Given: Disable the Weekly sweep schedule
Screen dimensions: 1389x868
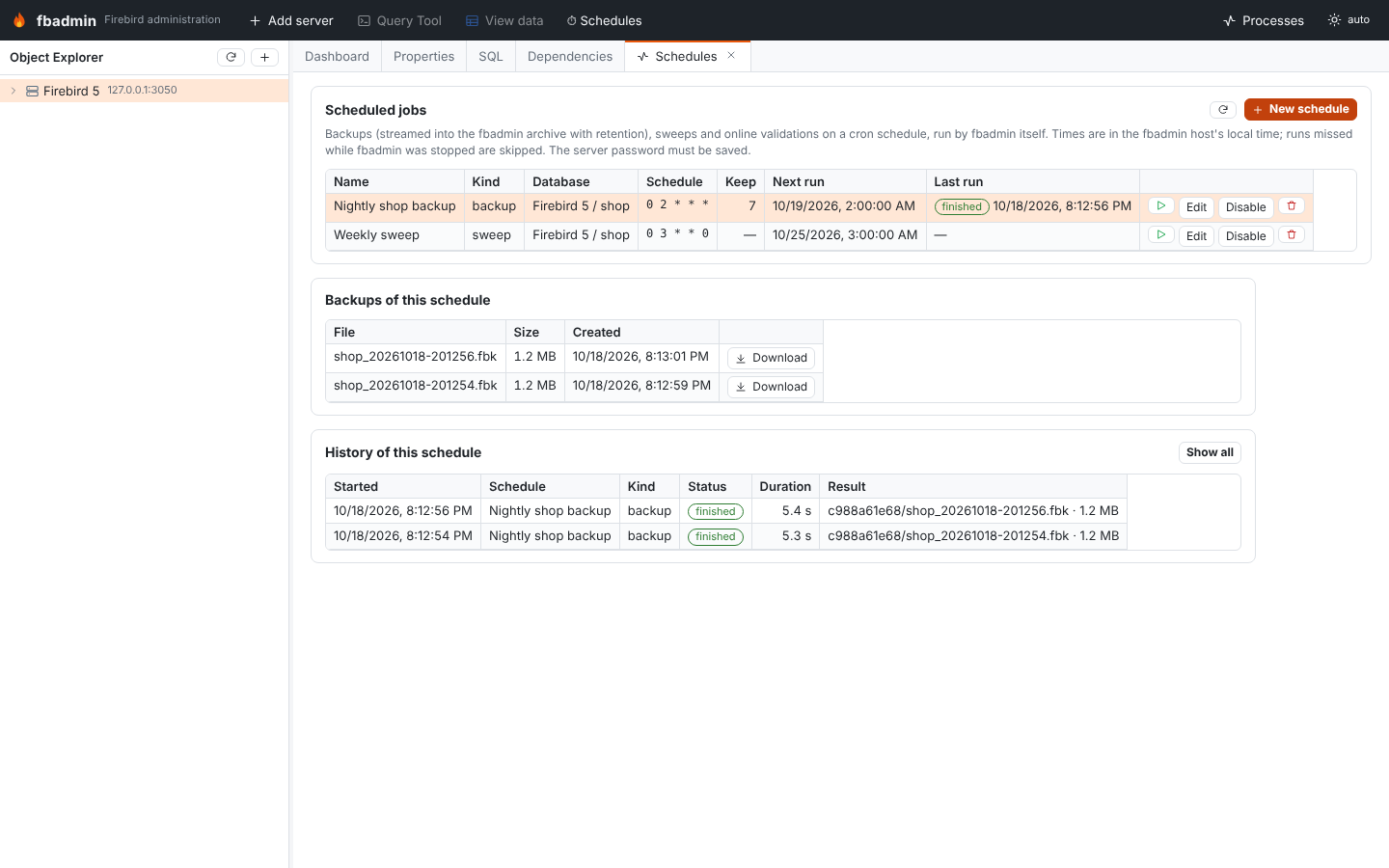Looking at the screenshot, I should tap(1245, 236).
